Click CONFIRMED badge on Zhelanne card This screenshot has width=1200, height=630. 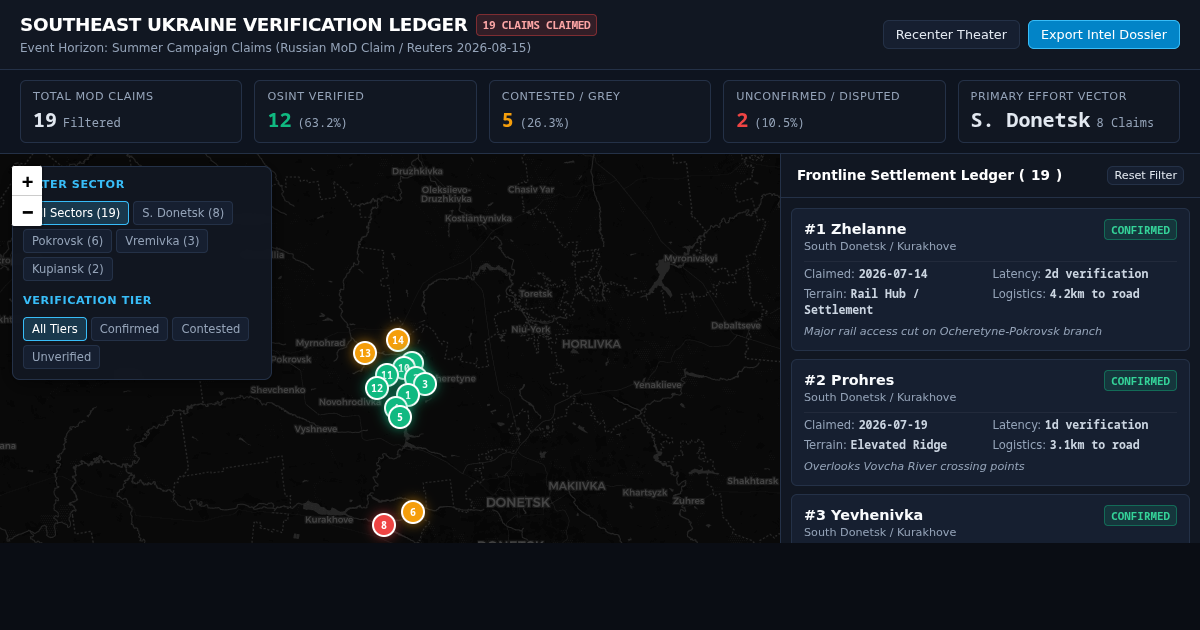[1140, 230]
